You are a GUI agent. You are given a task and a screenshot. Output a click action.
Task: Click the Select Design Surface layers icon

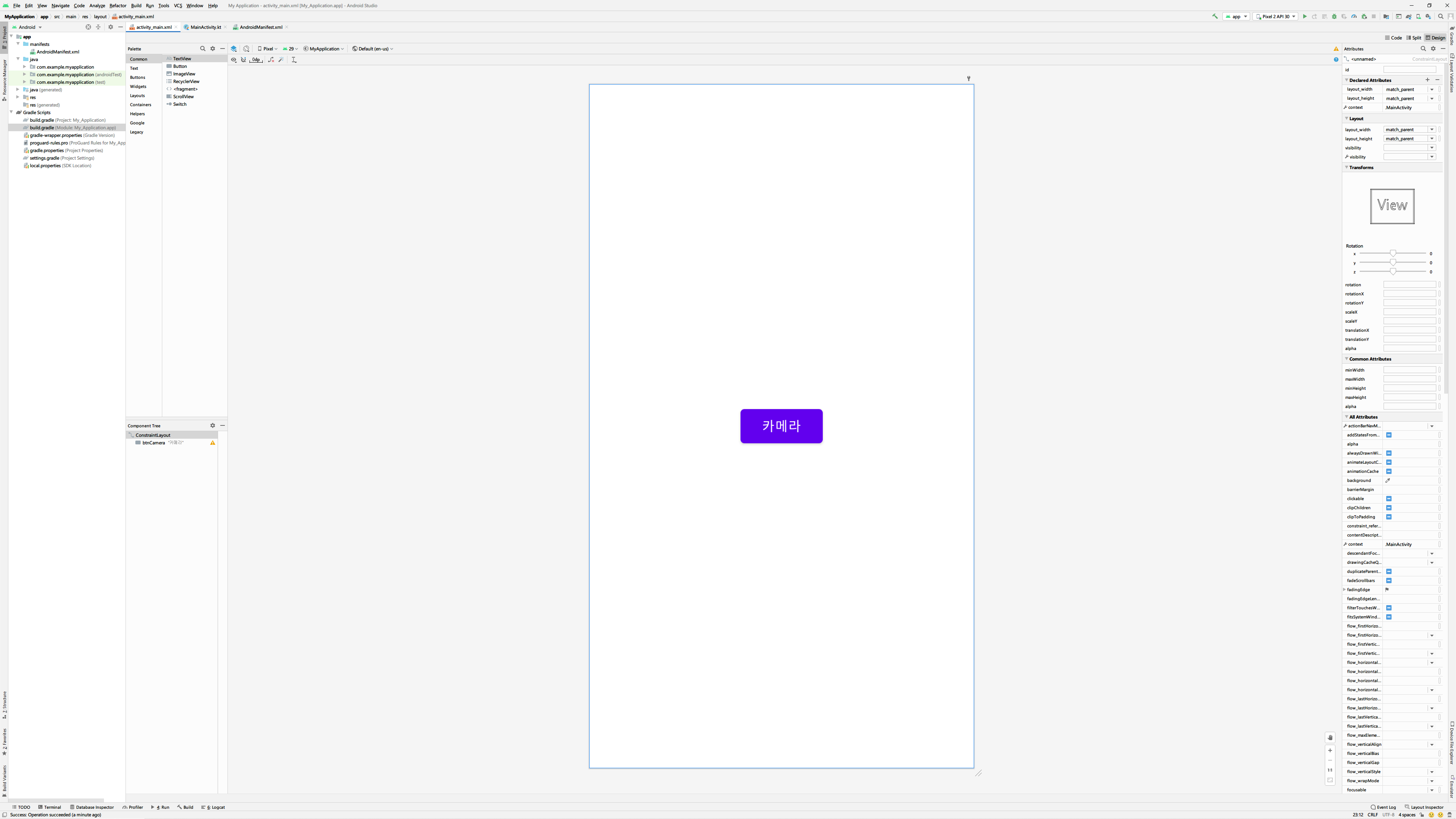234,49
